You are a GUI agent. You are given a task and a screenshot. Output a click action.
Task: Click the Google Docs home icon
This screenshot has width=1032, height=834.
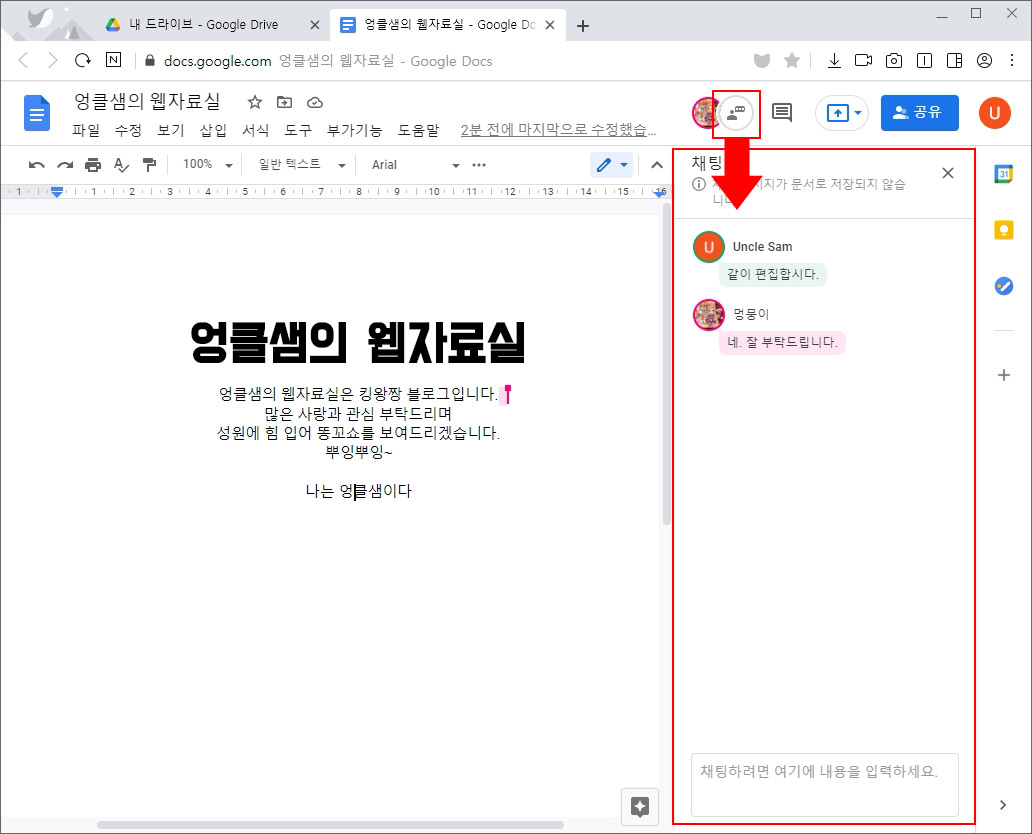click(x=37, y=113)
